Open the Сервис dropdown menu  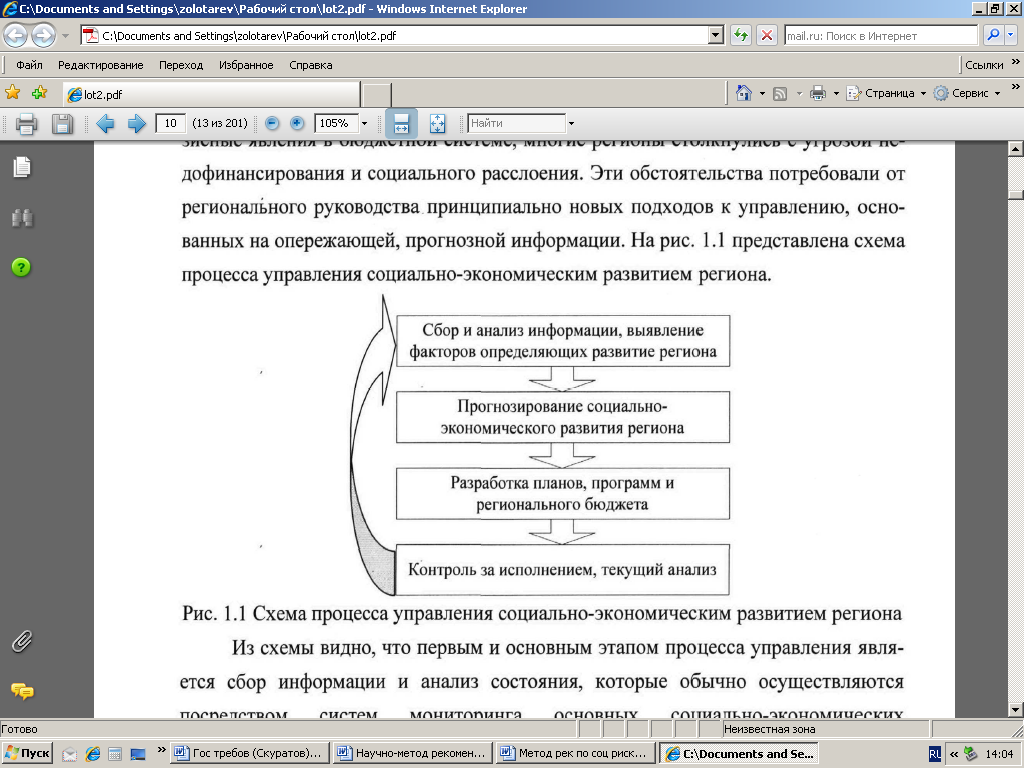(967, 93)
